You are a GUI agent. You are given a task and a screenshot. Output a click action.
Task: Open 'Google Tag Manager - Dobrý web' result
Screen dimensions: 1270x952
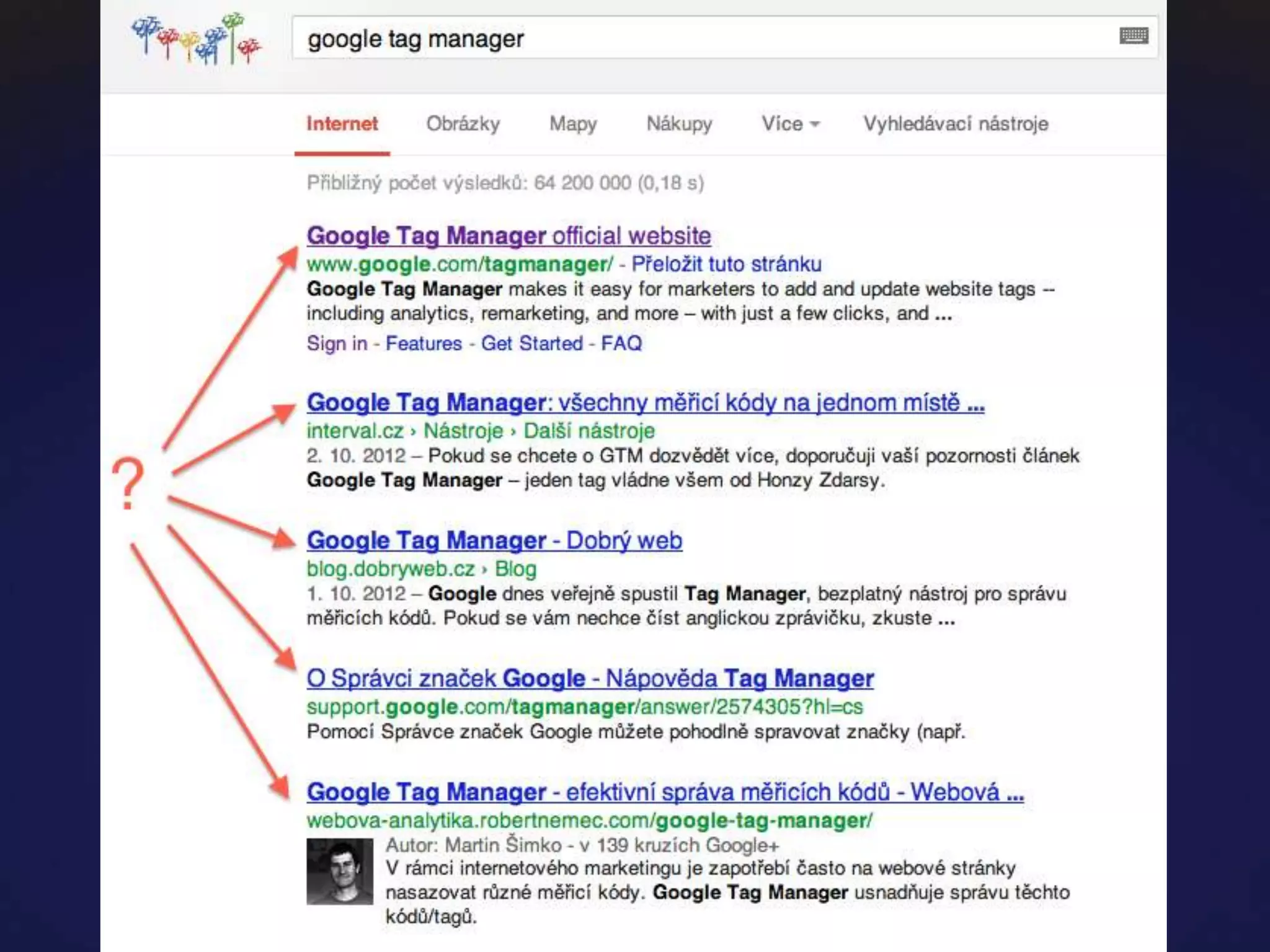[x=494, y=540]
